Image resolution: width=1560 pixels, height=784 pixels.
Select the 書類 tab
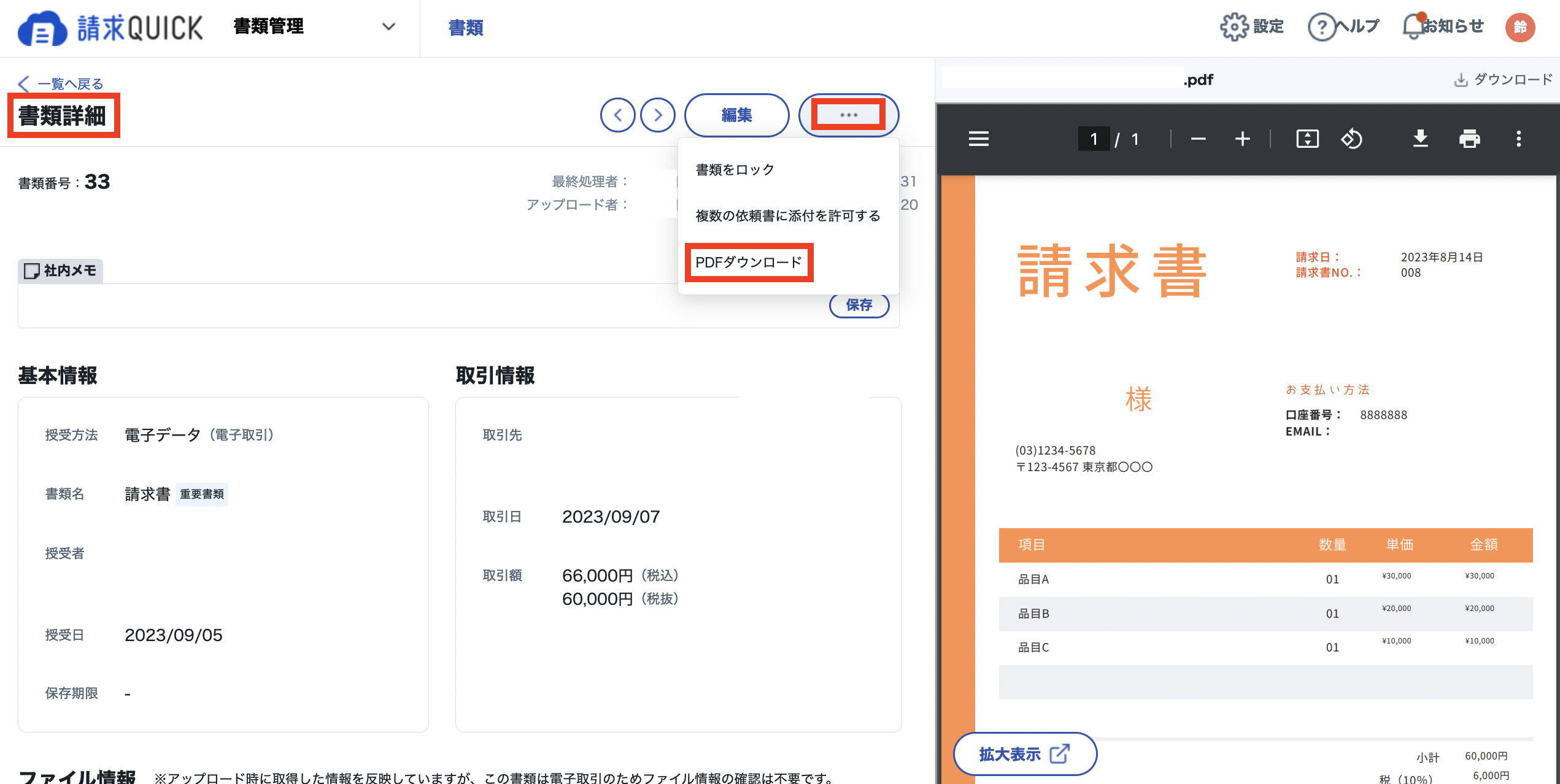pos(466,28)
